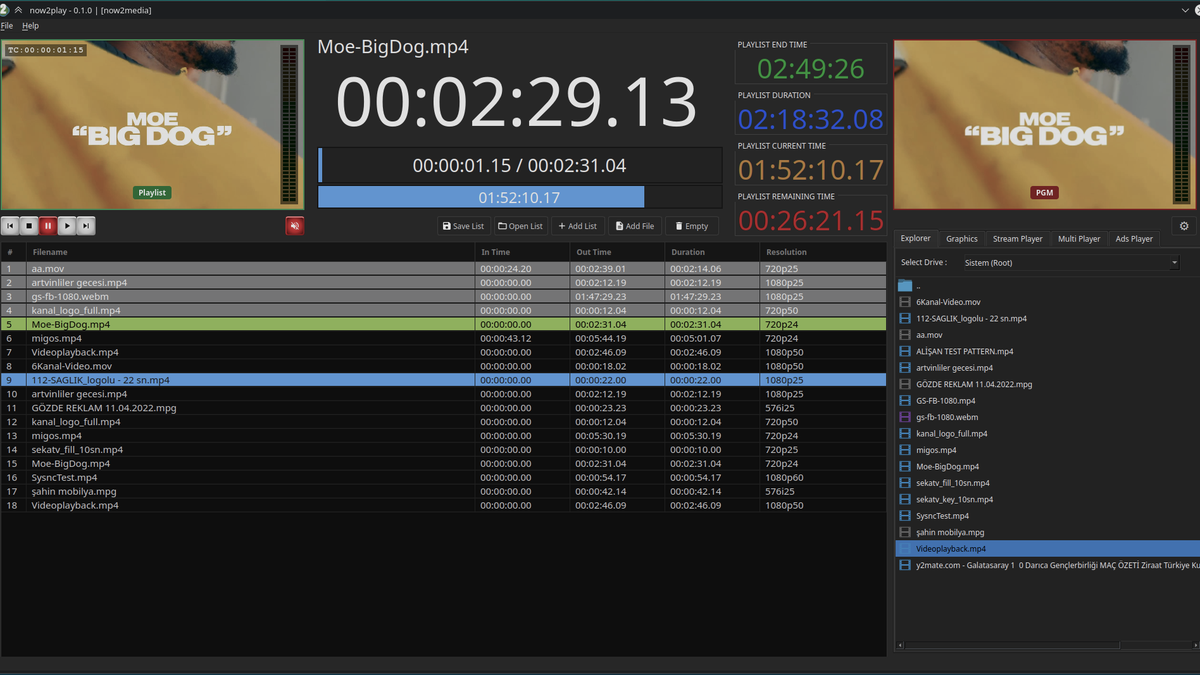
Task: Click film icon beside GS-FB-1080.mp4
Action: (x=905, y=401)
